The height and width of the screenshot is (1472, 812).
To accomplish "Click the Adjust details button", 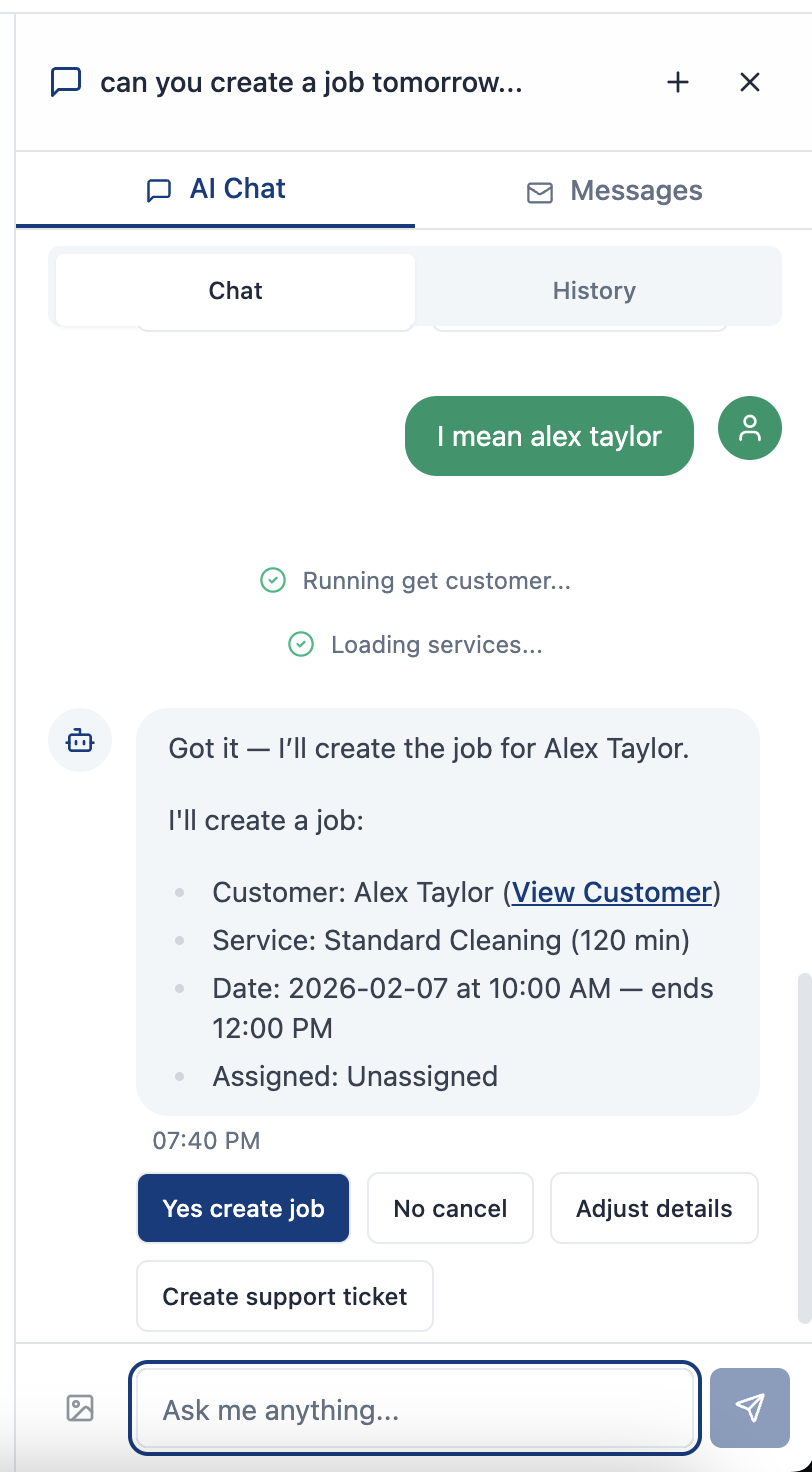I will (654, 1208).
